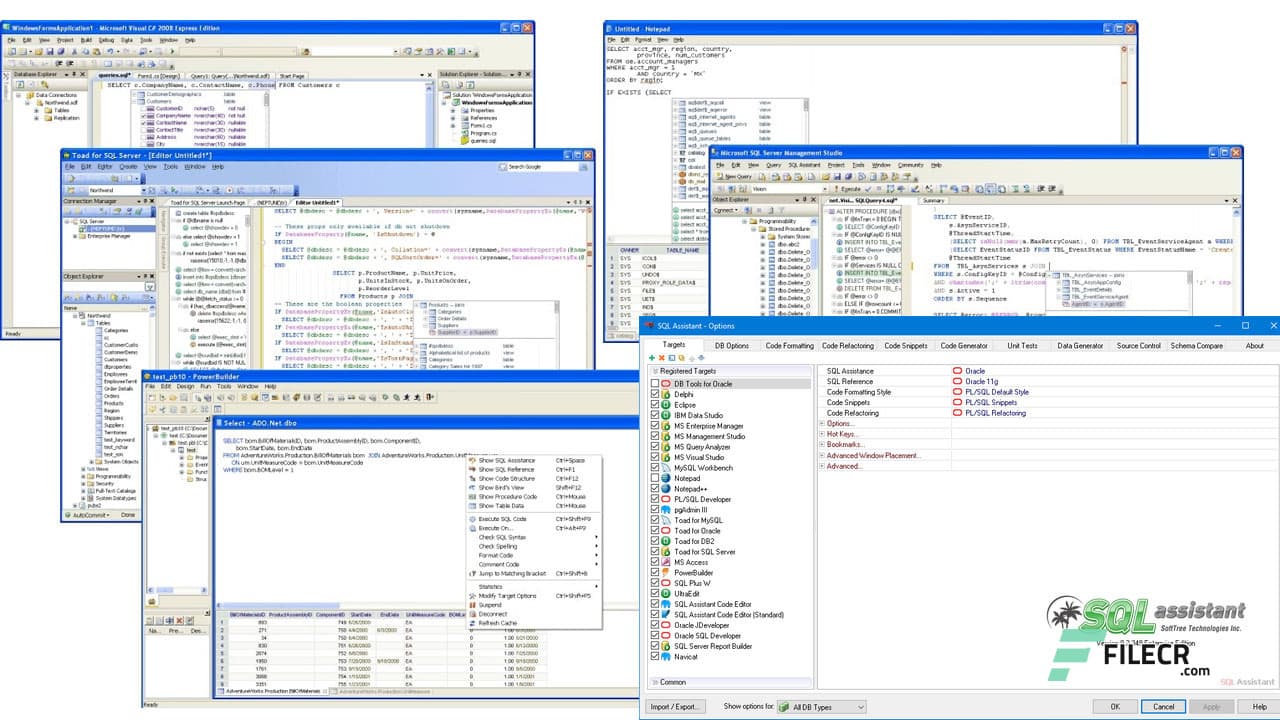Click the Execute SQL Code icon in context menu

click(x=471, y=518)
